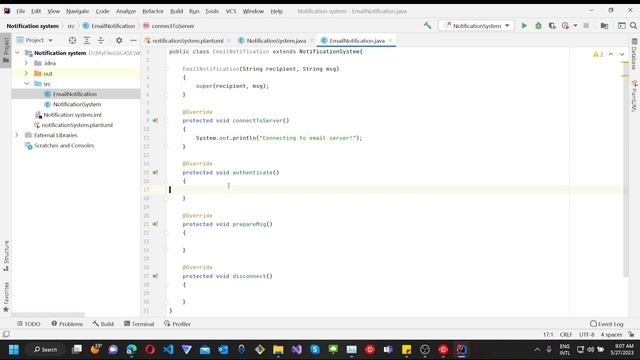Click Select Opened File target icon
640x360 pixels.
tap(72, 40)
